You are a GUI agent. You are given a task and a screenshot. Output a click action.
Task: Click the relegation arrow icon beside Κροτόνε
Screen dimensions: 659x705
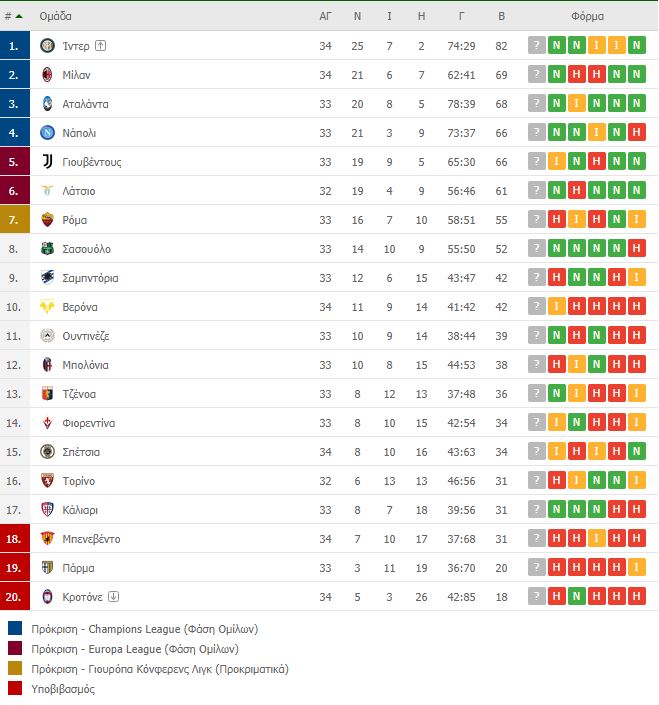pyautogui.click(x=113, y=597)
